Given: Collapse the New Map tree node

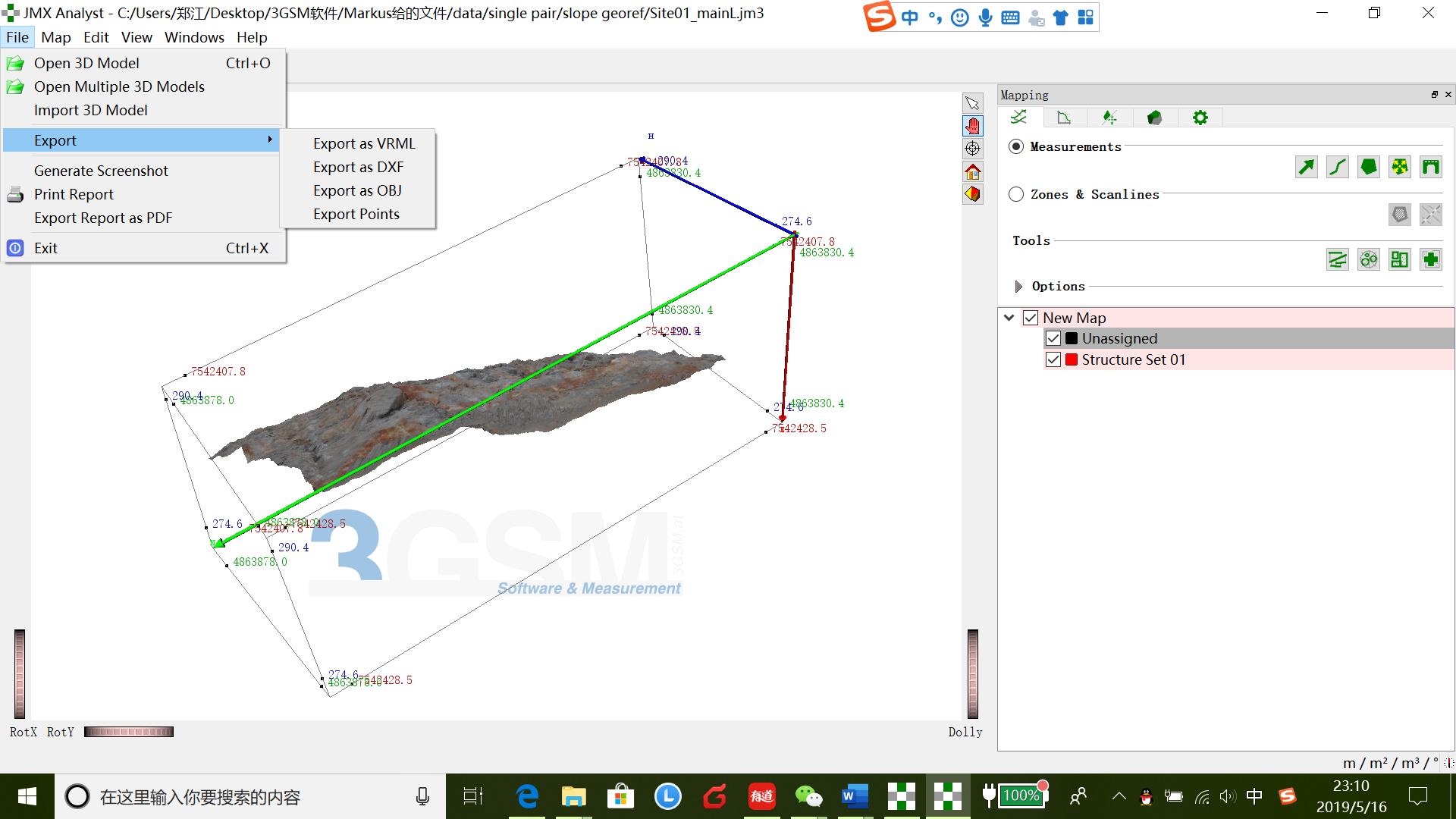Looking at the screenshot, I should (1009, 318).
